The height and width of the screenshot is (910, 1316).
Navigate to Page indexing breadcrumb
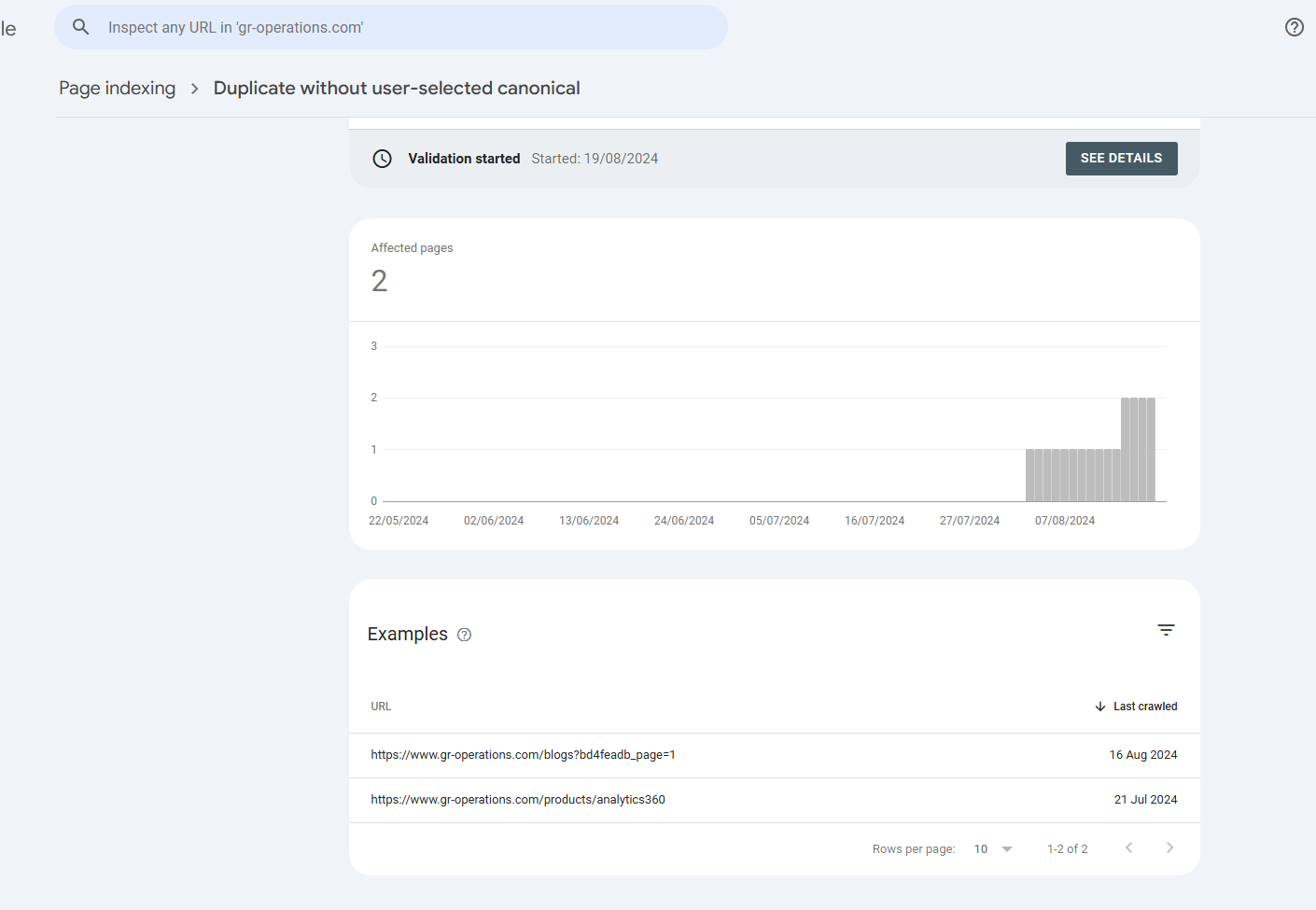[x=117, y=89]
